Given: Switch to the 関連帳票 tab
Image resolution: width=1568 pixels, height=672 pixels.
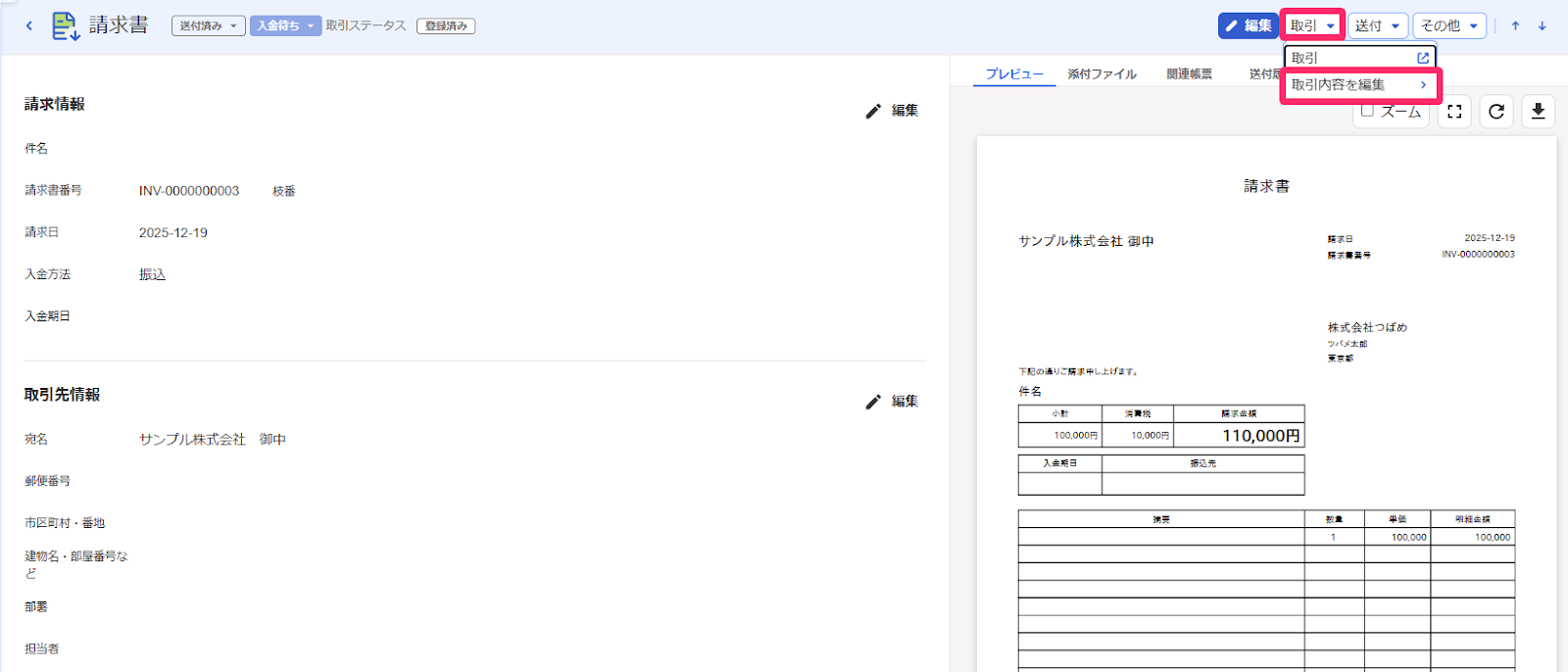Looking at the screenshot, I should [1189, 74].
